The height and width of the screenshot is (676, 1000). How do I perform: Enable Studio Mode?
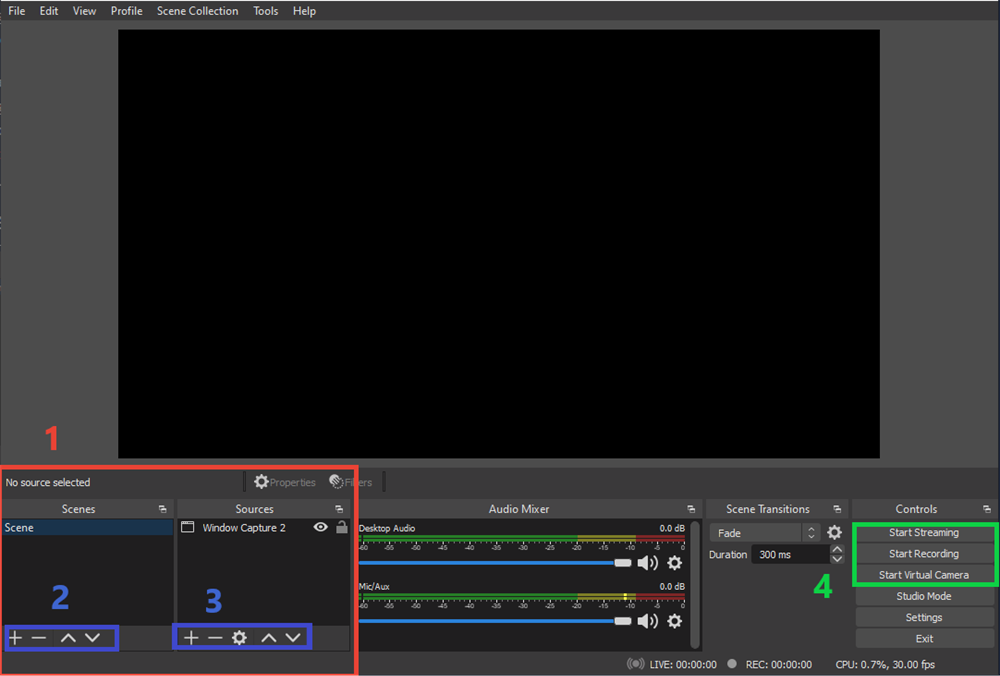pyautogui.click(x=923, y=596)
